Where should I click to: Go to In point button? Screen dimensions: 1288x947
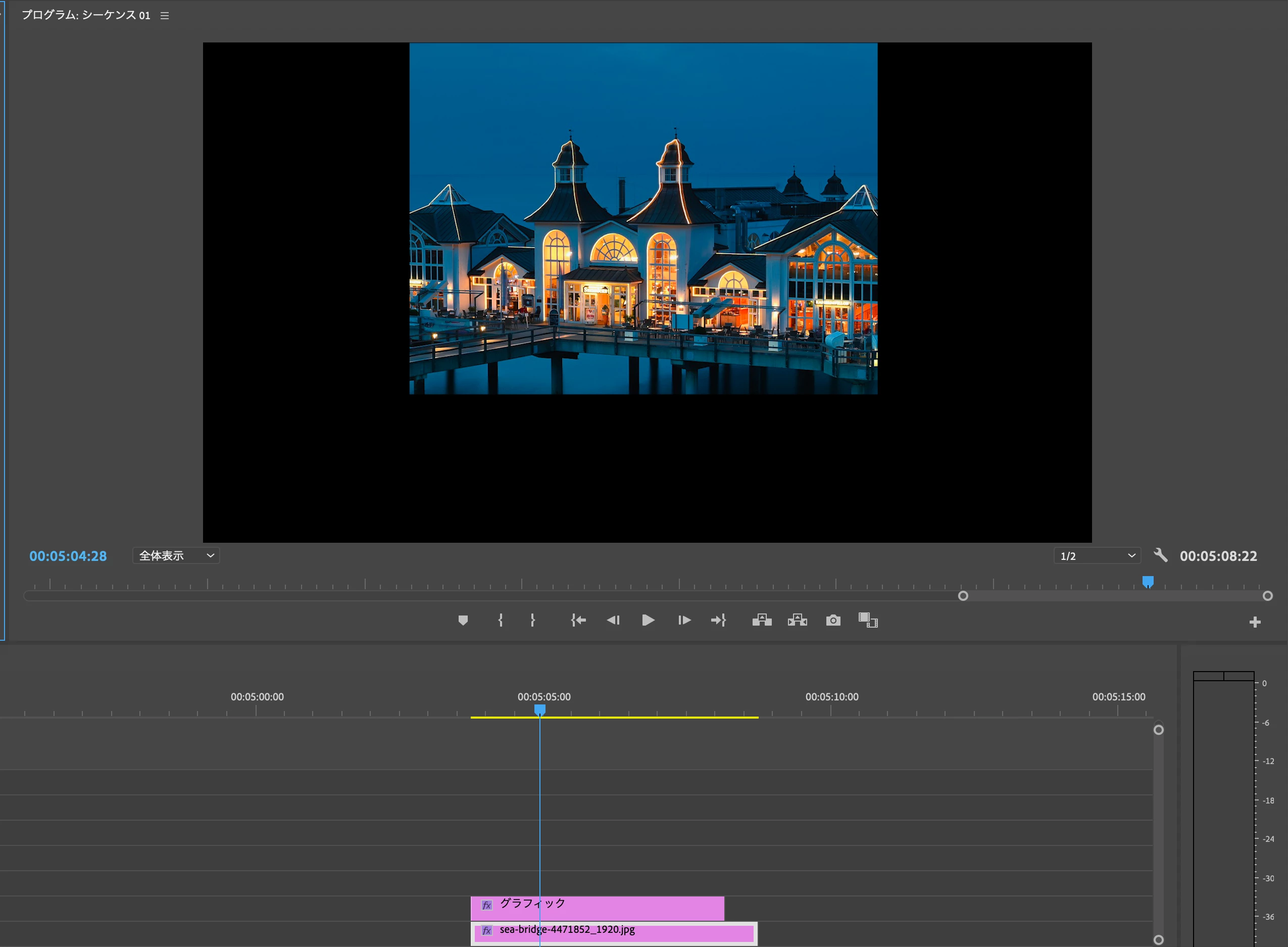(x=578, y=620)
